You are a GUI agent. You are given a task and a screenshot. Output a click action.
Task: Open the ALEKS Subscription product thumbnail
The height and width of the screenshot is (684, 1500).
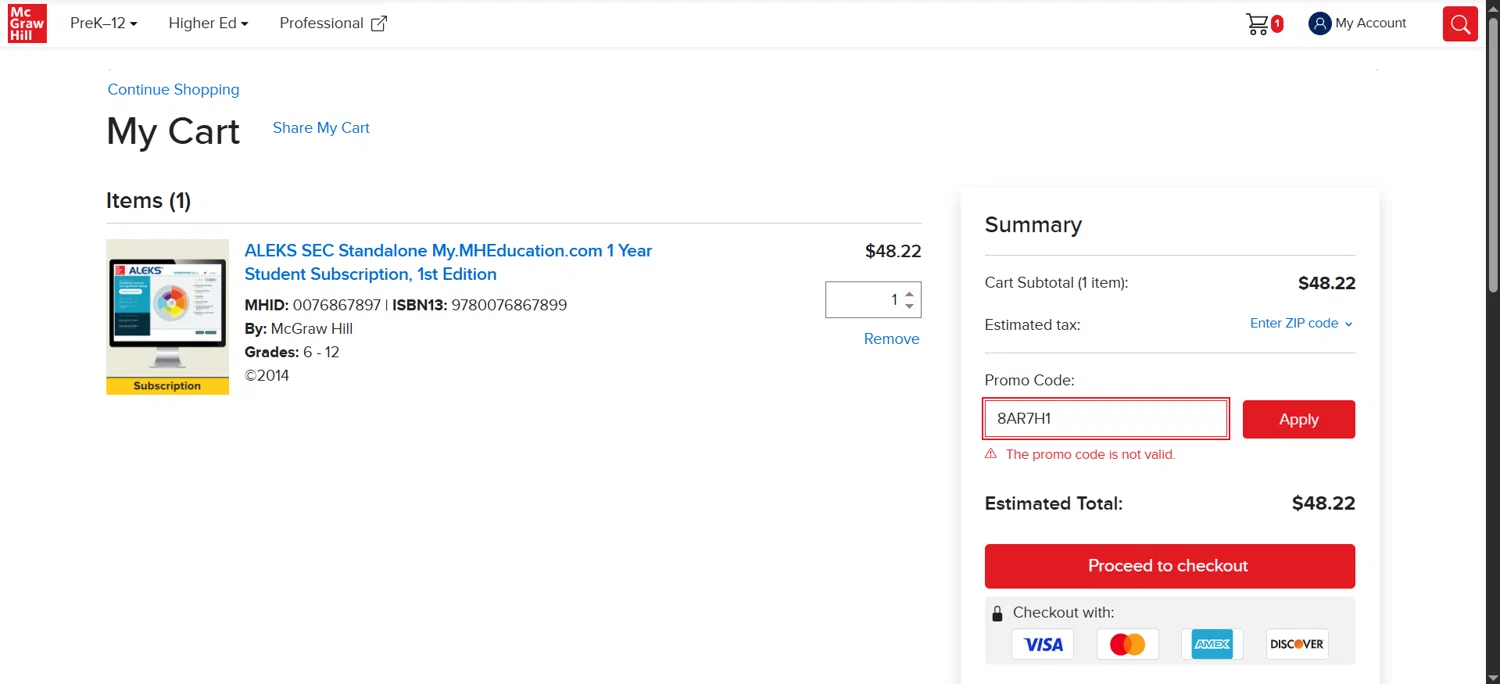coord(167,317)
